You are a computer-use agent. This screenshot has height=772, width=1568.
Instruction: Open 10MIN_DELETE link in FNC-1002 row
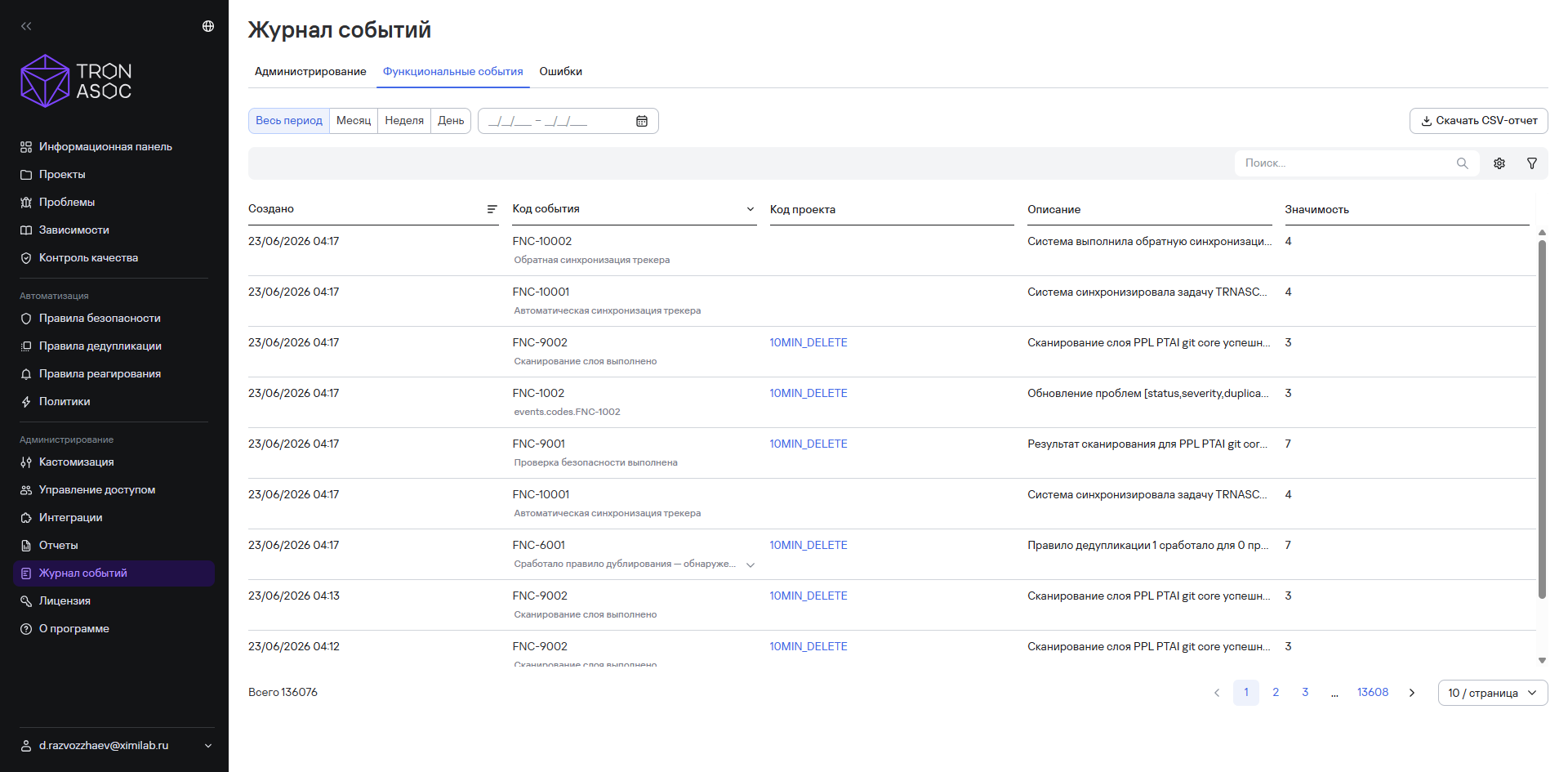coord(808,394)
